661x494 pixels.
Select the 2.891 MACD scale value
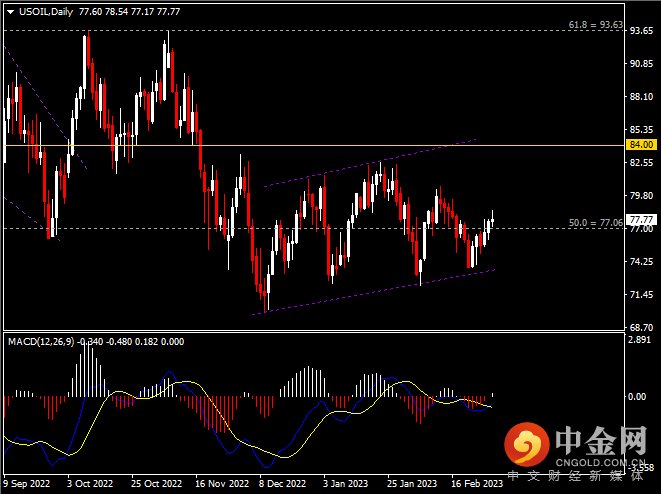coord(640,341)
